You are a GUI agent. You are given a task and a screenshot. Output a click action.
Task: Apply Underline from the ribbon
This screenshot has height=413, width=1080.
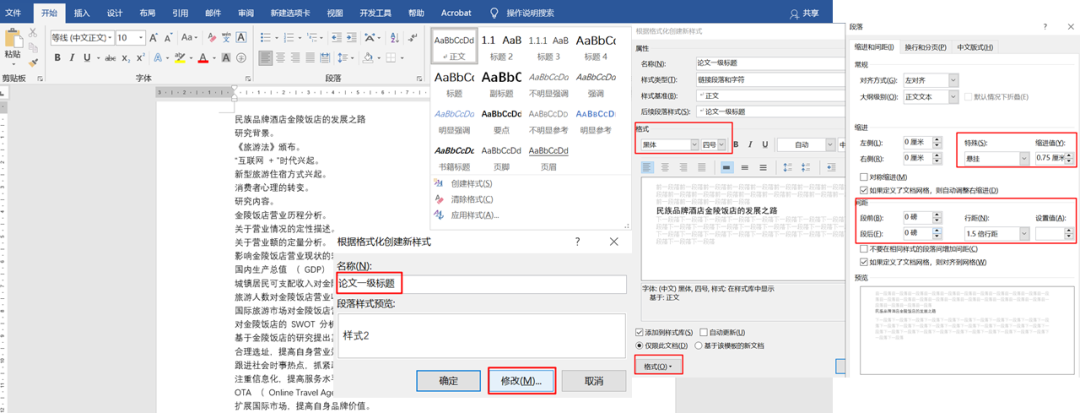pos(87,58)
